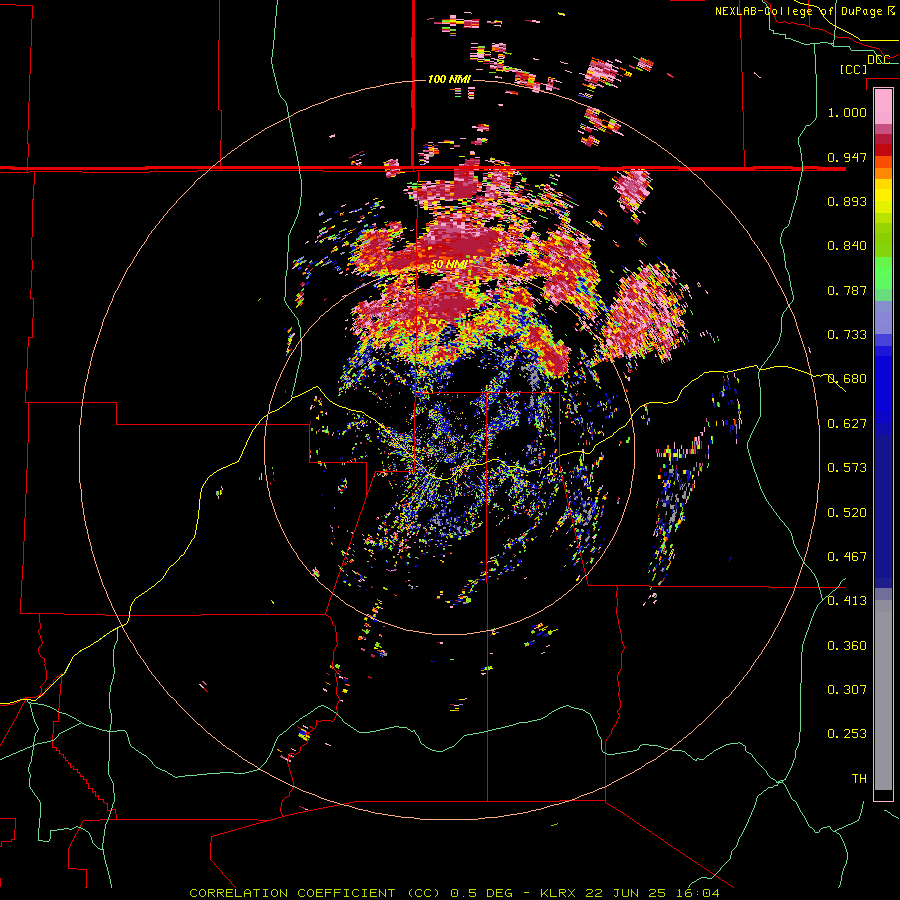Select the 1.000 value on the scale
The image size is (900, 900).
coord(847,112)
